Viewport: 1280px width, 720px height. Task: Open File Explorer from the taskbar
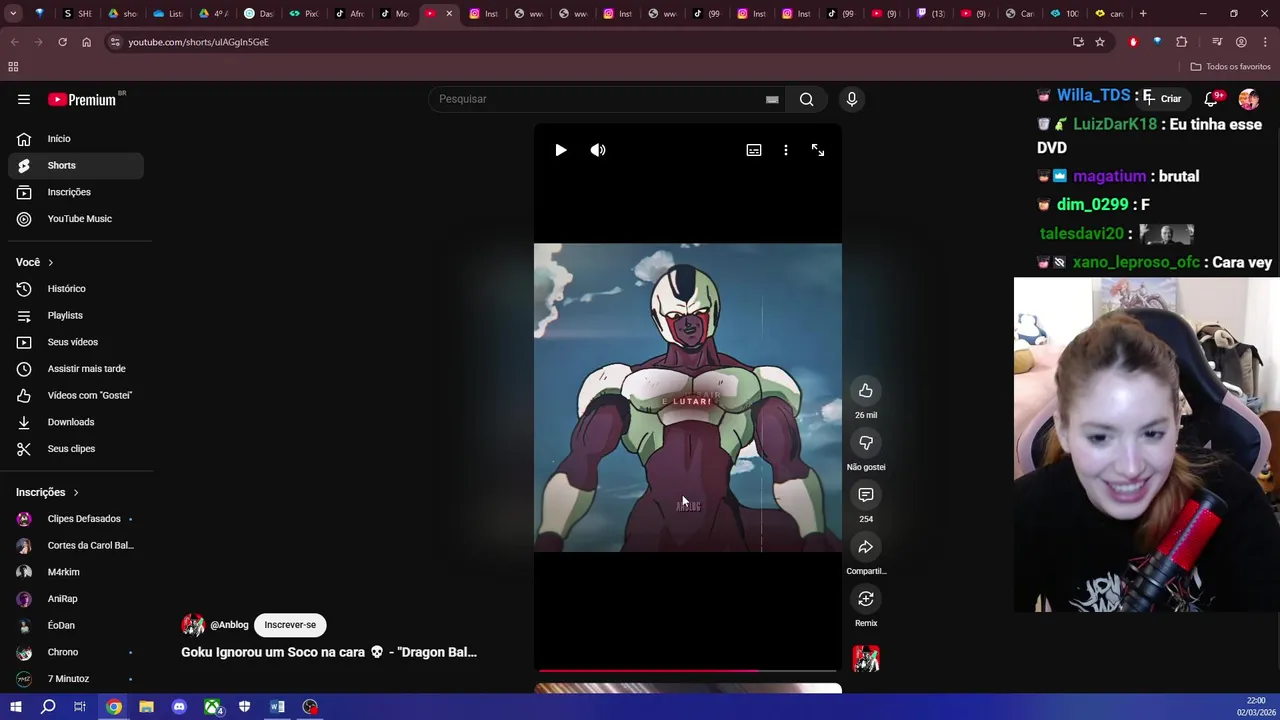146,707
